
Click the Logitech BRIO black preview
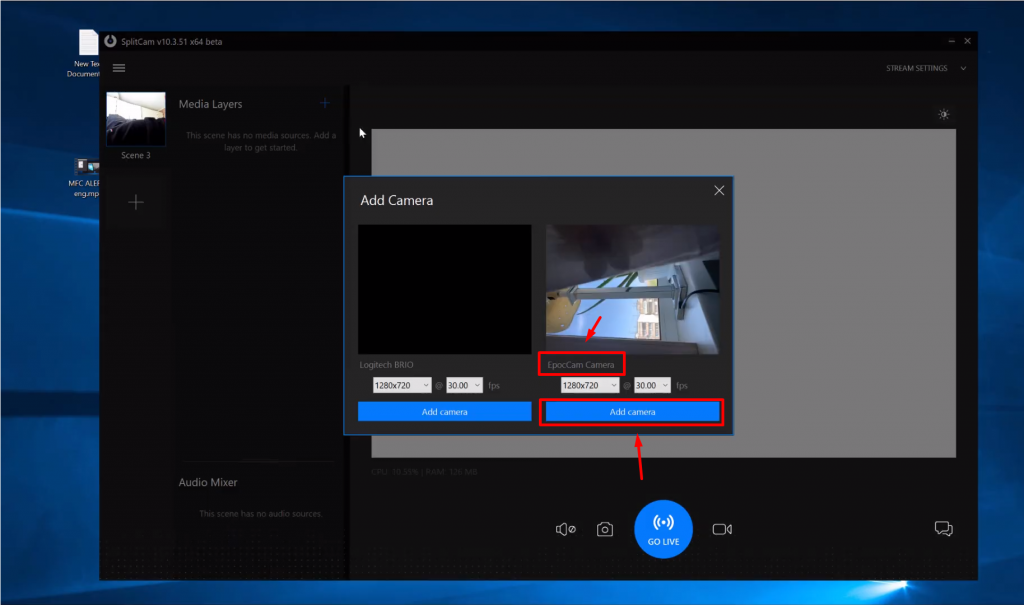pos(445,289)
